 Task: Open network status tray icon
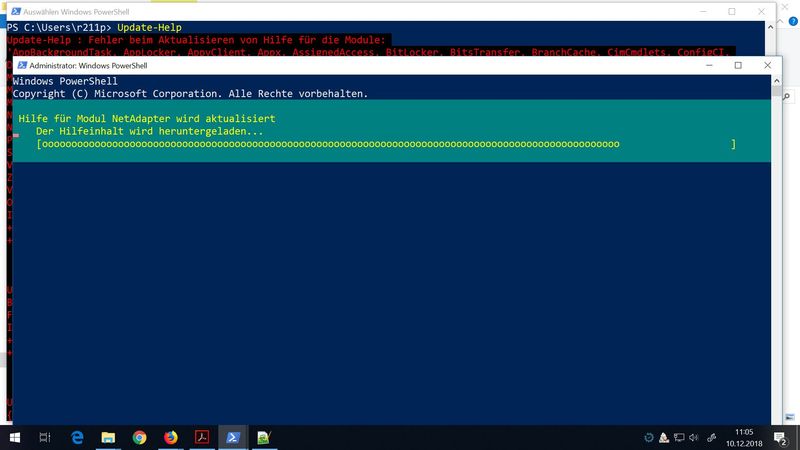tap(679, 438)
